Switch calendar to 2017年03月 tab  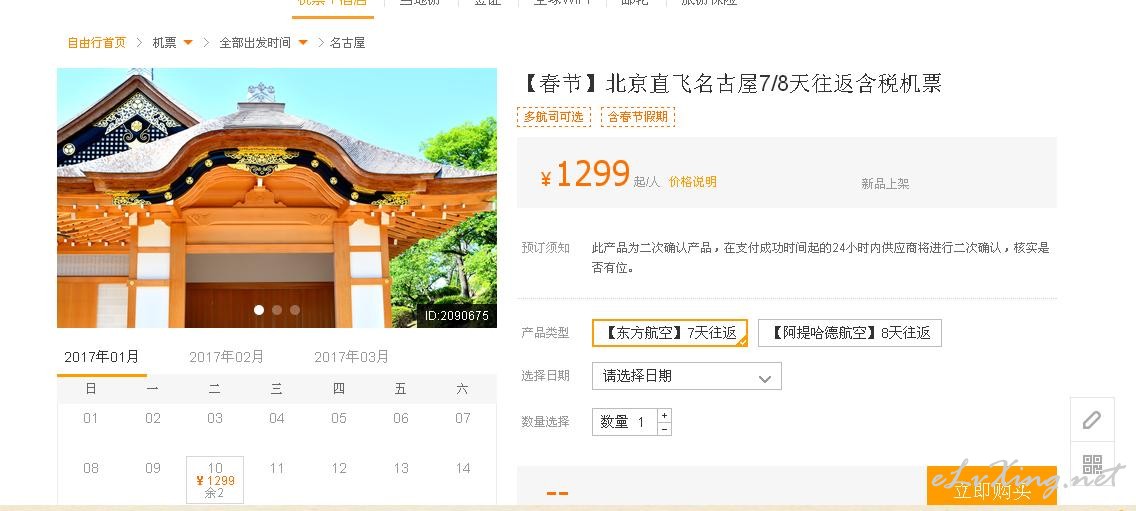[x=351, y=357]
